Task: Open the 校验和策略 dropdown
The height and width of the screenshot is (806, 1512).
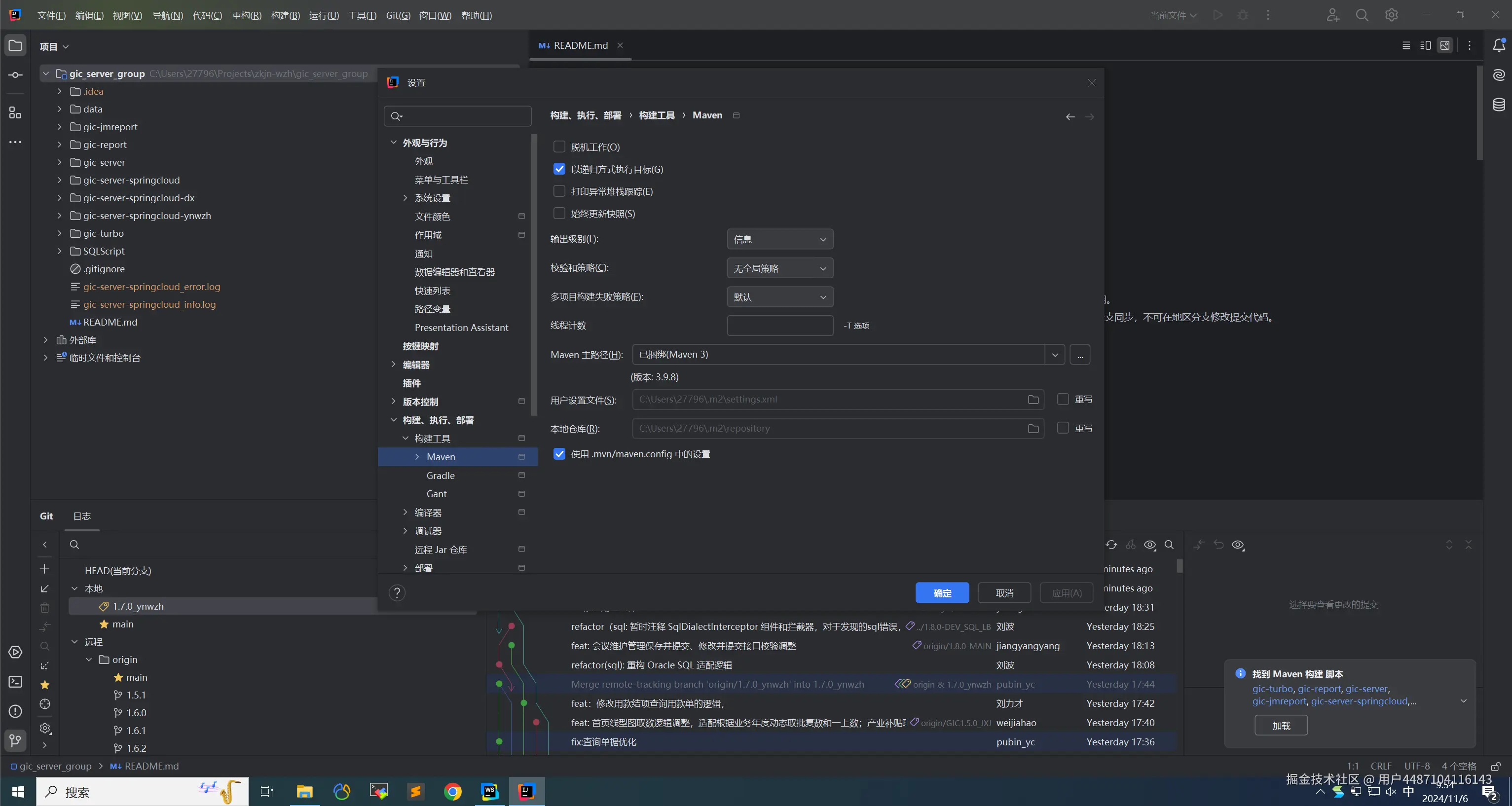Action: 779,268
